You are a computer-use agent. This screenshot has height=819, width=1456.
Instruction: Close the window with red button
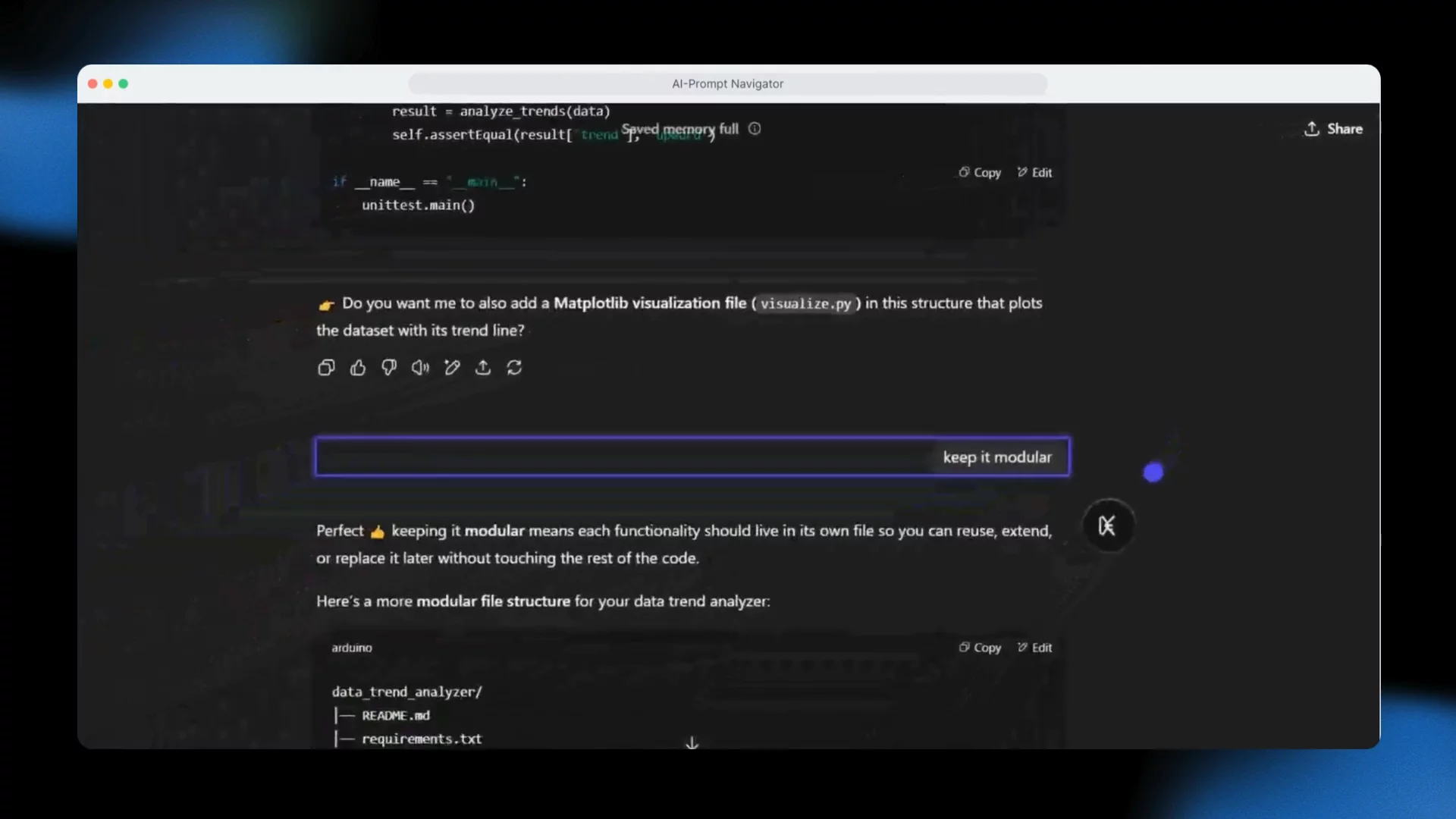click(x=93, y=83)
